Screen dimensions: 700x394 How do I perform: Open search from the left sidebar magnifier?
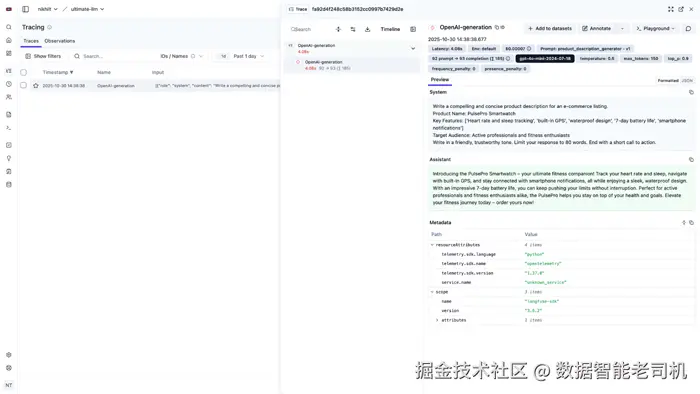click(8, 27)
